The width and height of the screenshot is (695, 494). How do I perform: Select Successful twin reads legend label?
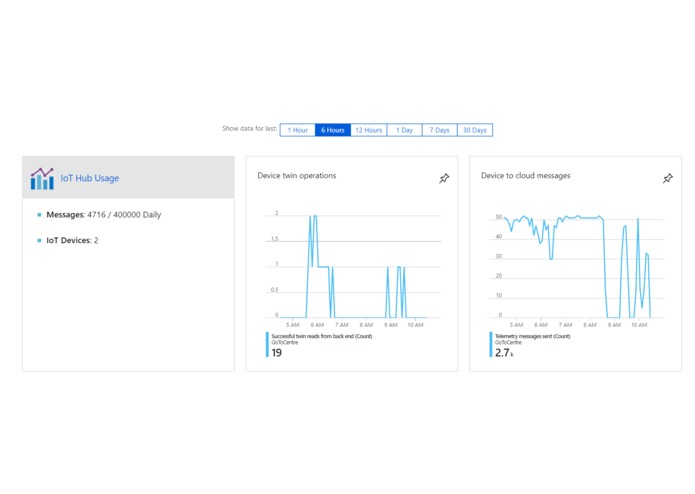[x=321, y=336]
